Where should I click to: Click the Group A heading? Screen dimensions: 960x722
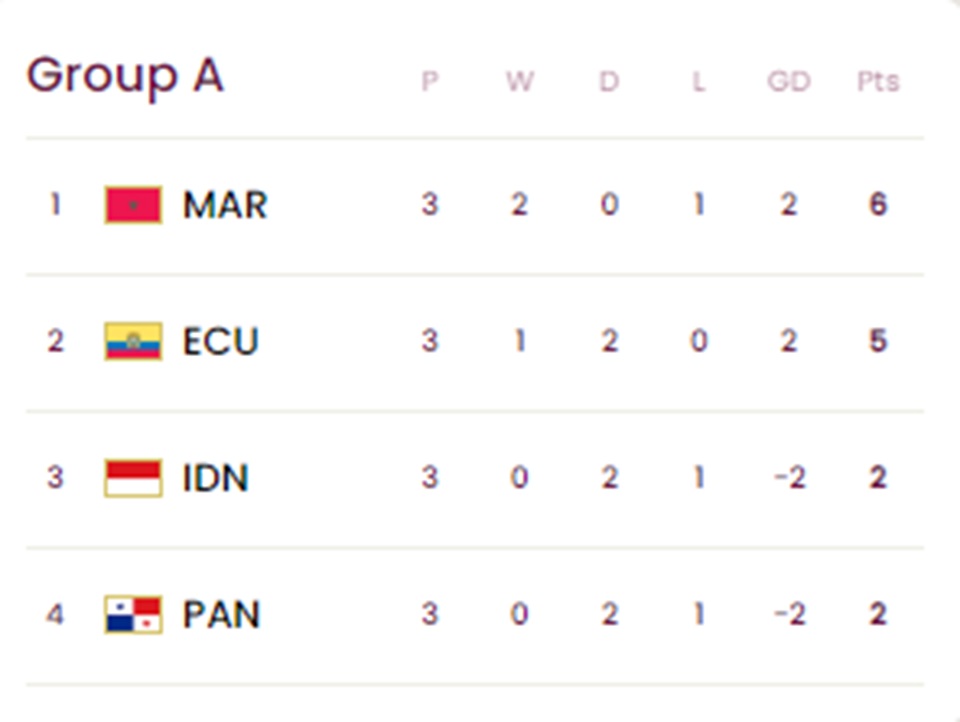(x=125, y=77)
